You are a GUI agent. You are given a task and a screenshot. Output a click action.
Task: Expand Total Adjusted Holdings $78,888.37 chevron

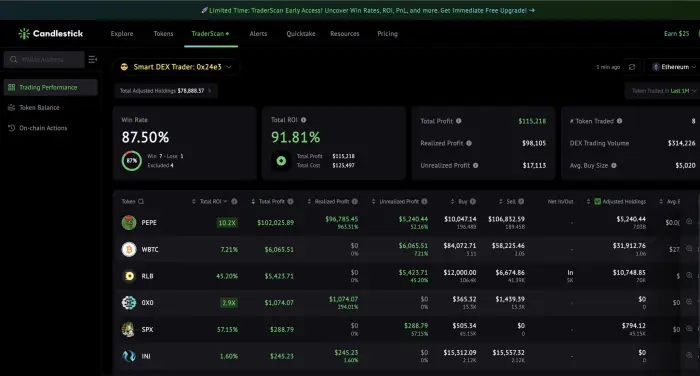coord(209,91)
